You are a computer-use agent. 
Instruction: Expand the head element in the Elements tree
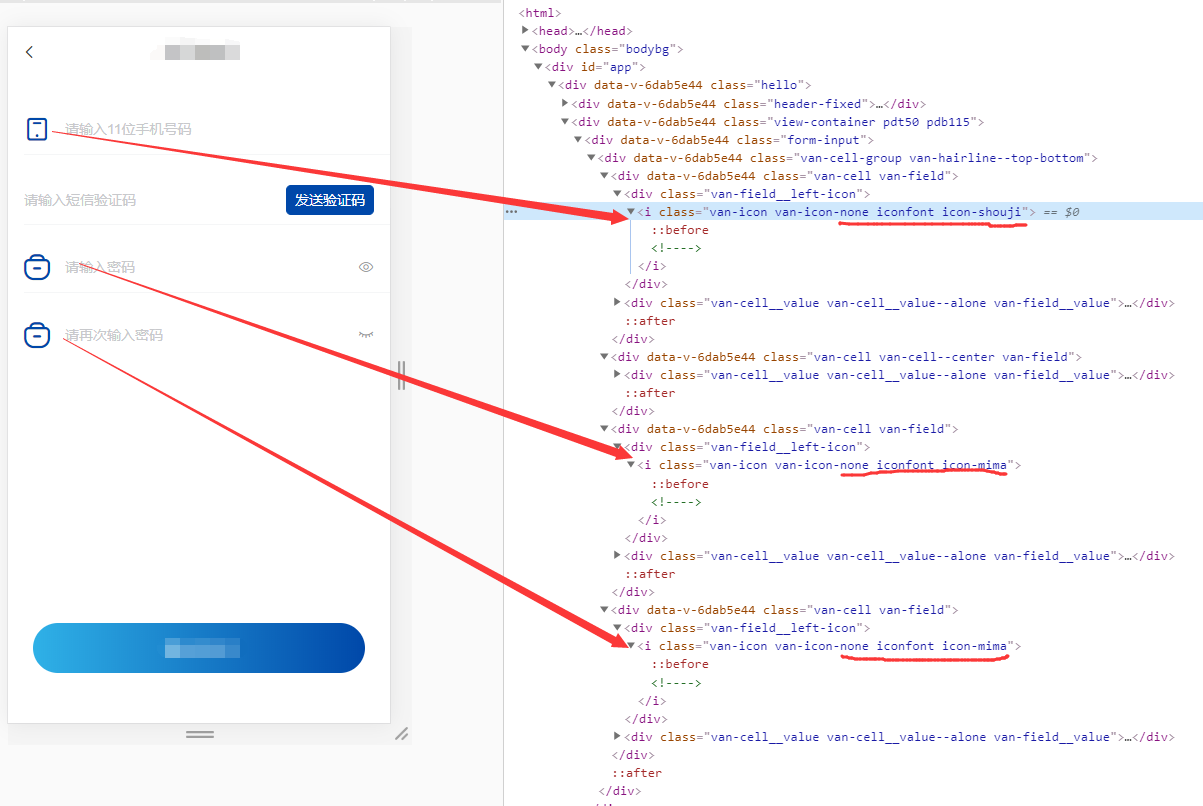tap(525, 30)
